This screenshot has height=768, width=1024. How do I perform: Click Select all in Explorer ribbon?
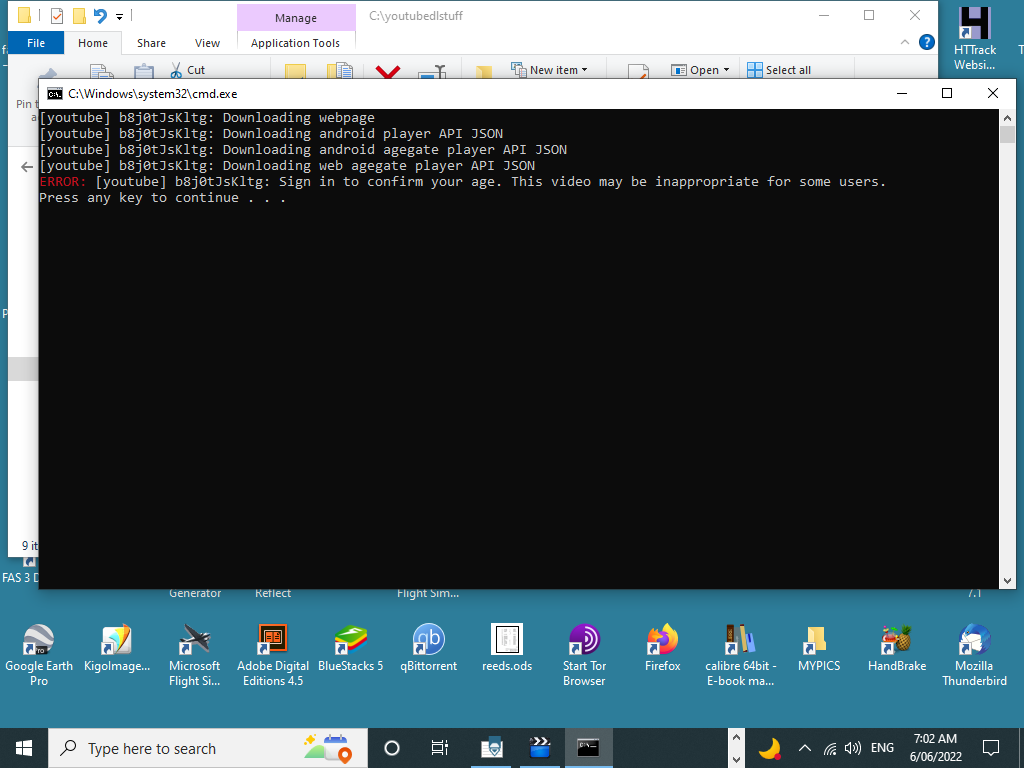pos(779,70)
